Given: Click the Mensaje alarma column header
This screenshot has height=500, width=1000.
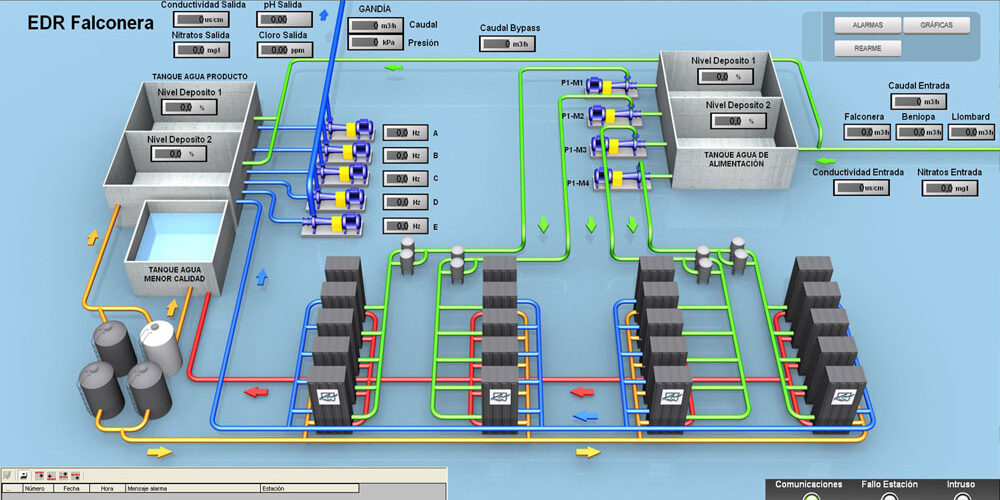Looking at the screenshot, I should pos(150,489).
